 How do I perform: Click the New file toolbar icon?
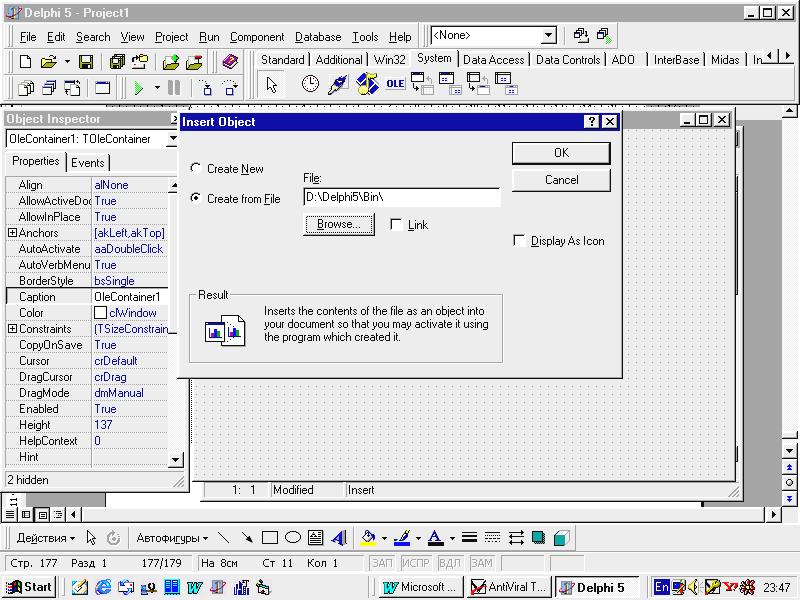point(25,62)
